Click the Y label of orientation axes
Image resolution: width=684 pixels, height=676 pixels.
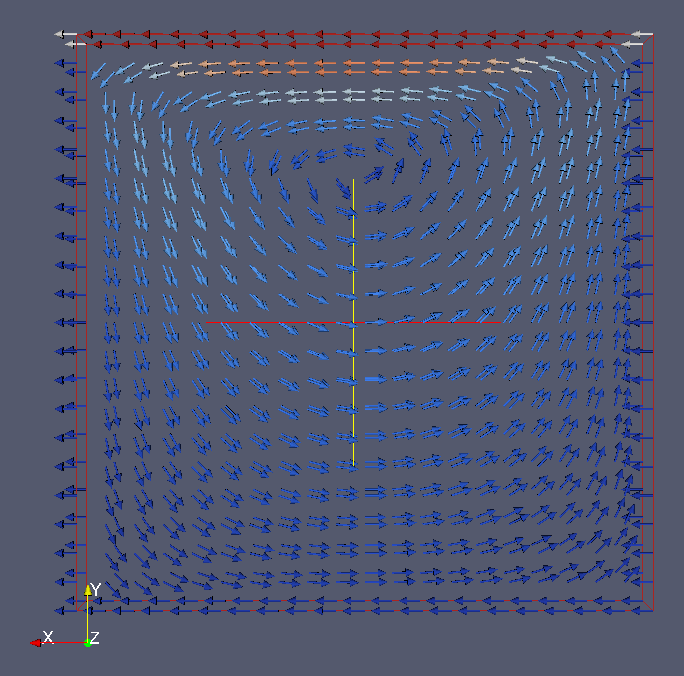[96, 589]
